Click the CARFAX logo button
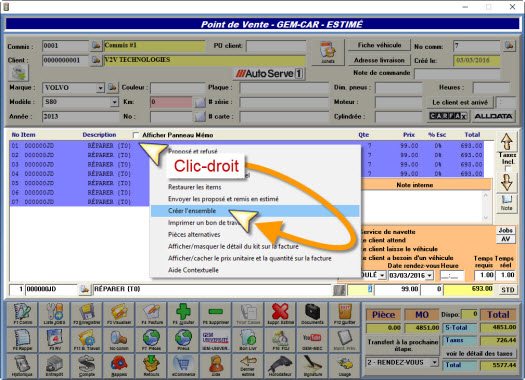The width and height of the screenshot is (525, 380). (448, 116)
